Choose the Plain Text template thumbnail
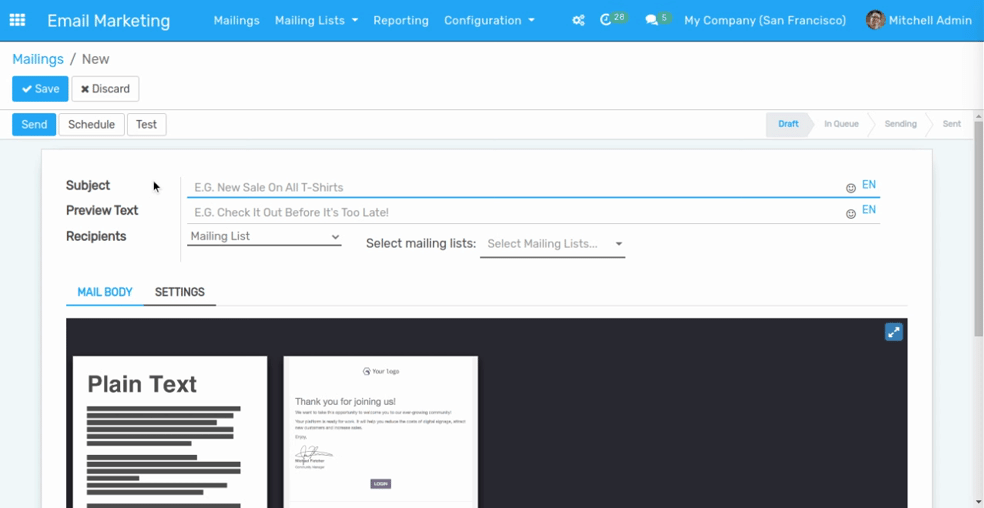This screenshot has width=984, height=508. tap(169, 432)
